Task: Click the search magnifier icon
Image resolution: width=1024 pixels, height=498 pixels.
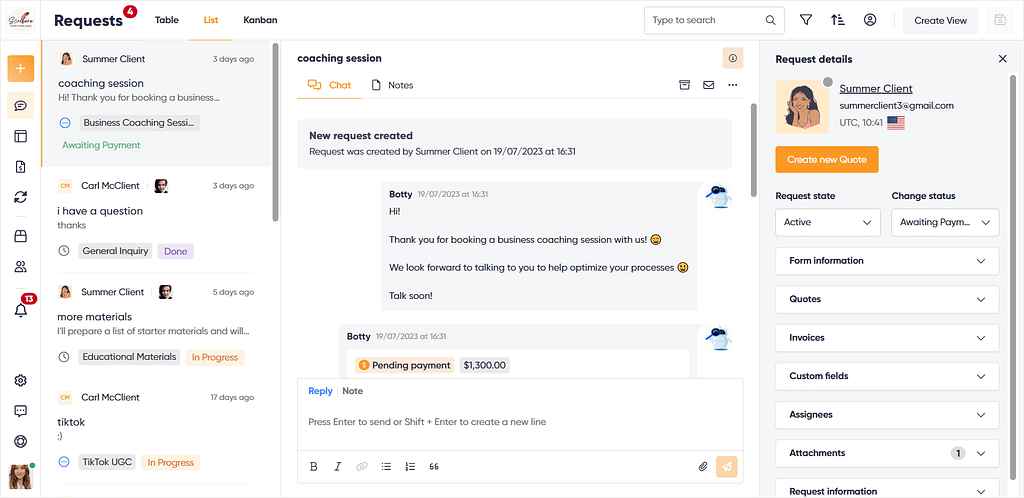Action: 771,20
